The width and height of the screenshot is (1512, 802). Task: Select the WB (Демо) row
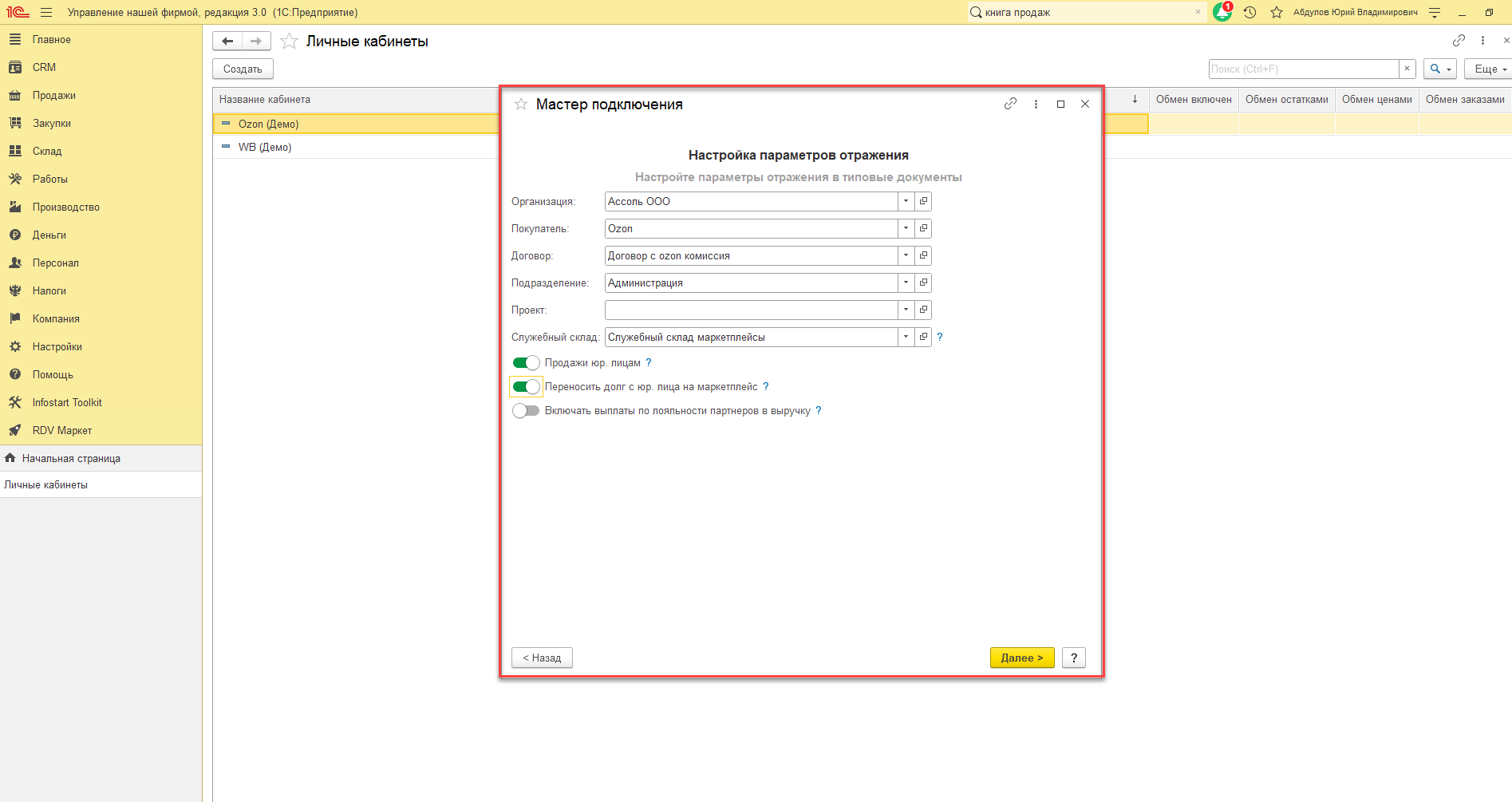point(264,147)
